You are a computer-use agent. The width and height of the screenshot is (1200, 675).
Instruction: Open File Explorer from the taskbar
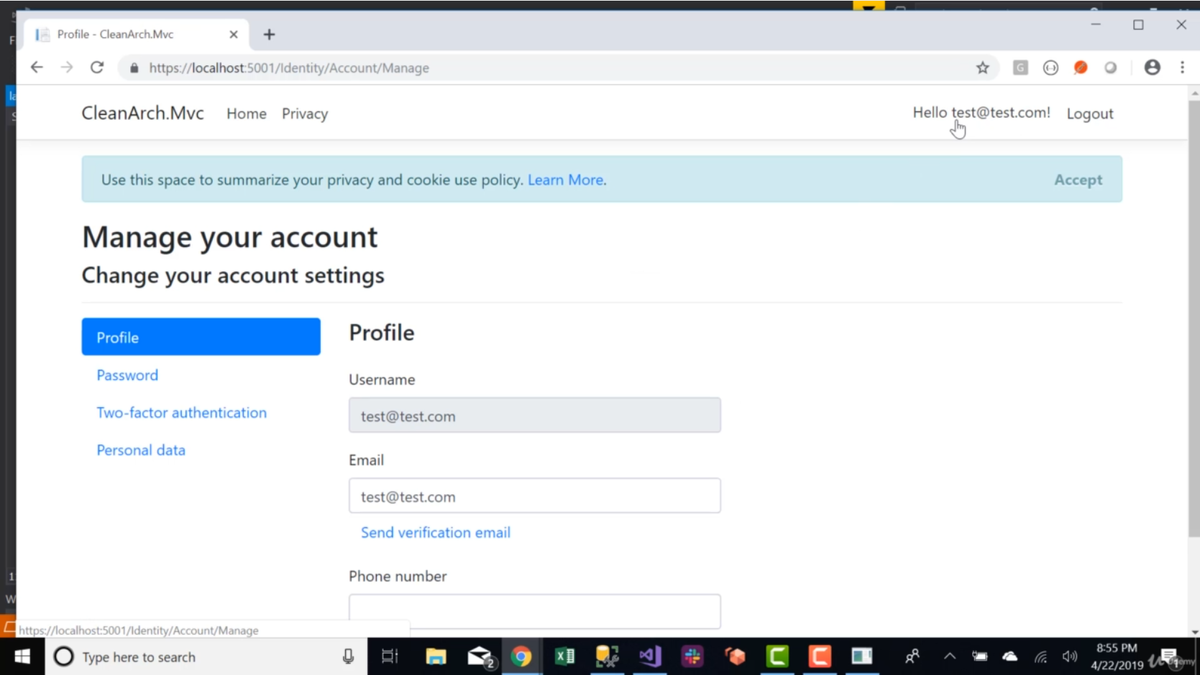pyautogui.click(x=436, y=657)
